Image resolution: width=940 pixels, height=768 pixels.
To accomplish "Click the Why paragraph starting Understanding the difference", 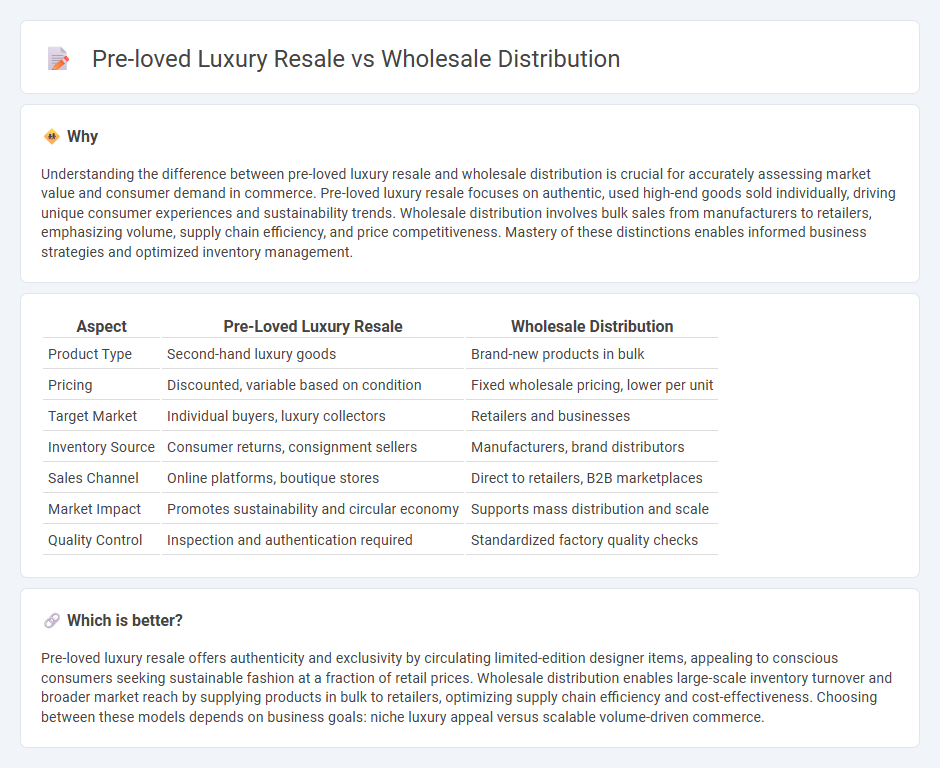I will pyautogui.click(x=468, y=213).
